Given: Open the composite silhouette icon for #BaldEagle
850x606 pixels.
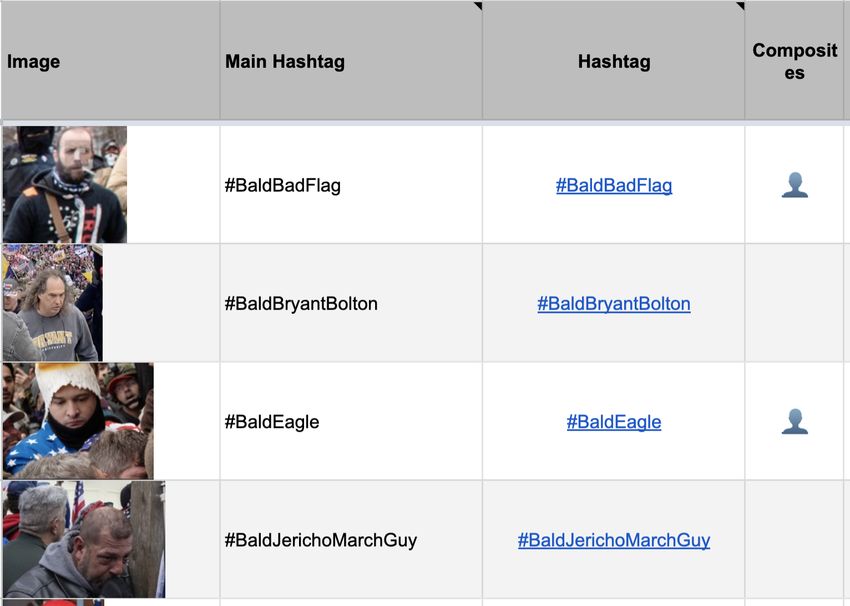Looking at the screenshot, I should click(x=795, y=421).
